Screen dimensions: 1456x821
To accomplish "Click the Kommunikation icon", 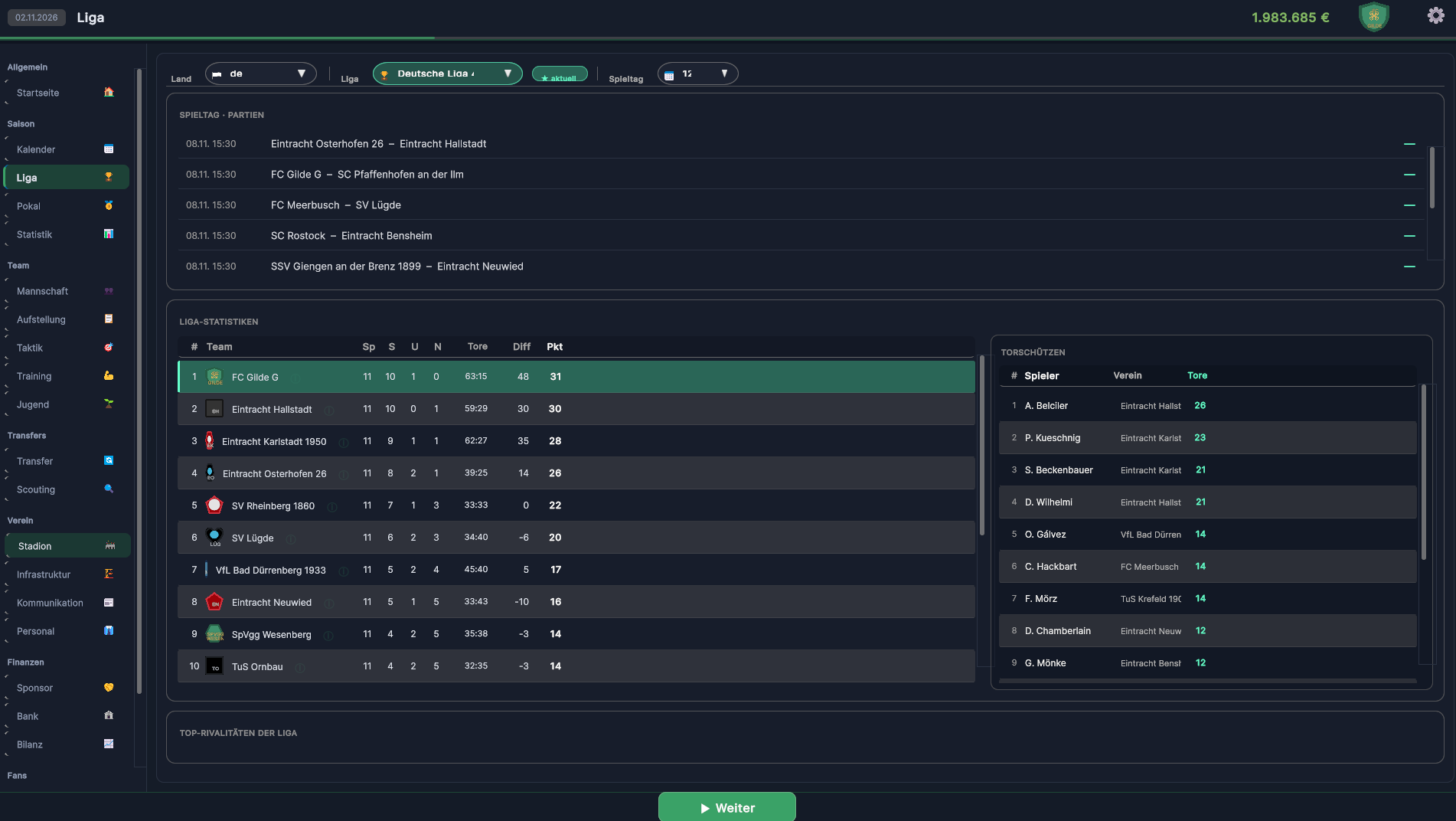I will tap(109, 603).
